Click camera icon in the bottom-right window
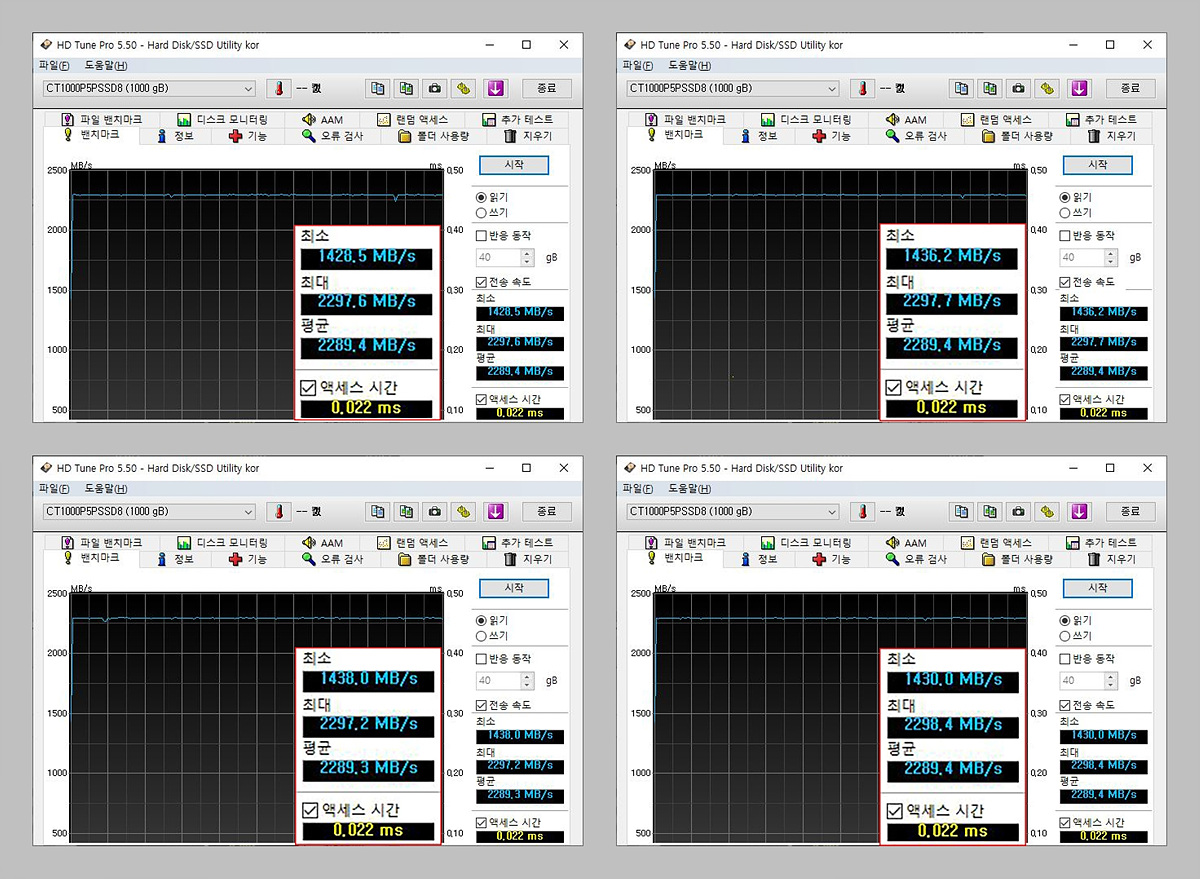1200x879 pixels. (1019, 511)
